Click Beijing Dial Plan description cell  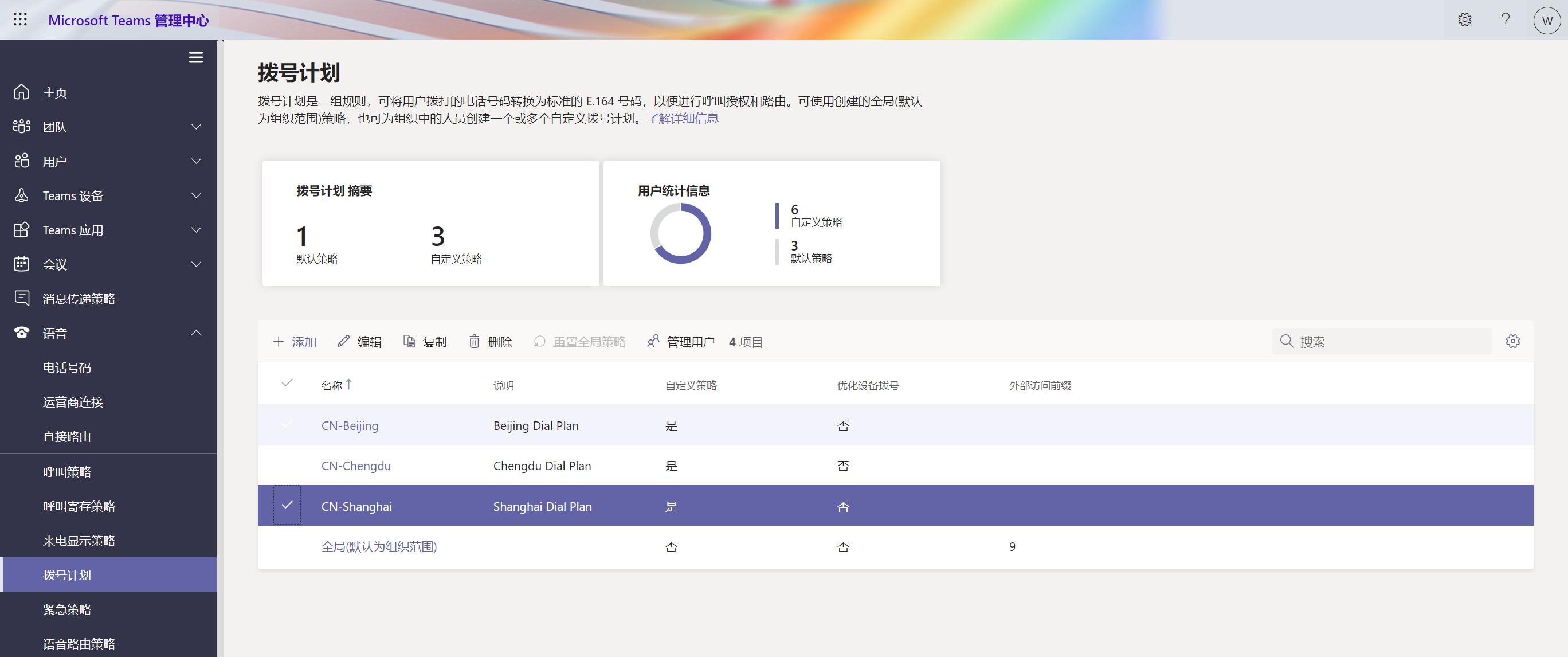click(536, 425)
